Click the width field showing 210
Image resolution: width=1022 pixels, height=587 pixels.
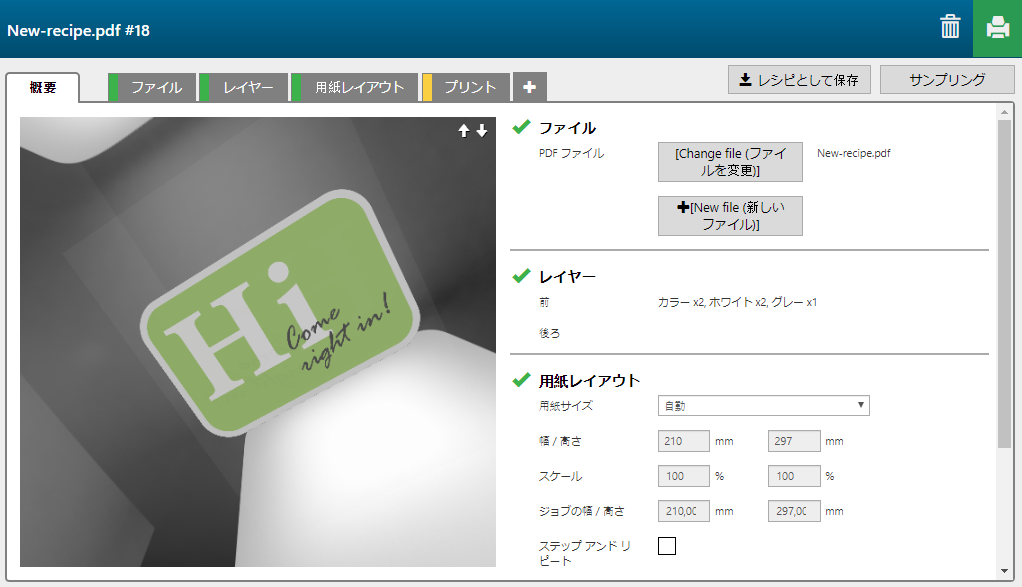(x=684, y=441)
